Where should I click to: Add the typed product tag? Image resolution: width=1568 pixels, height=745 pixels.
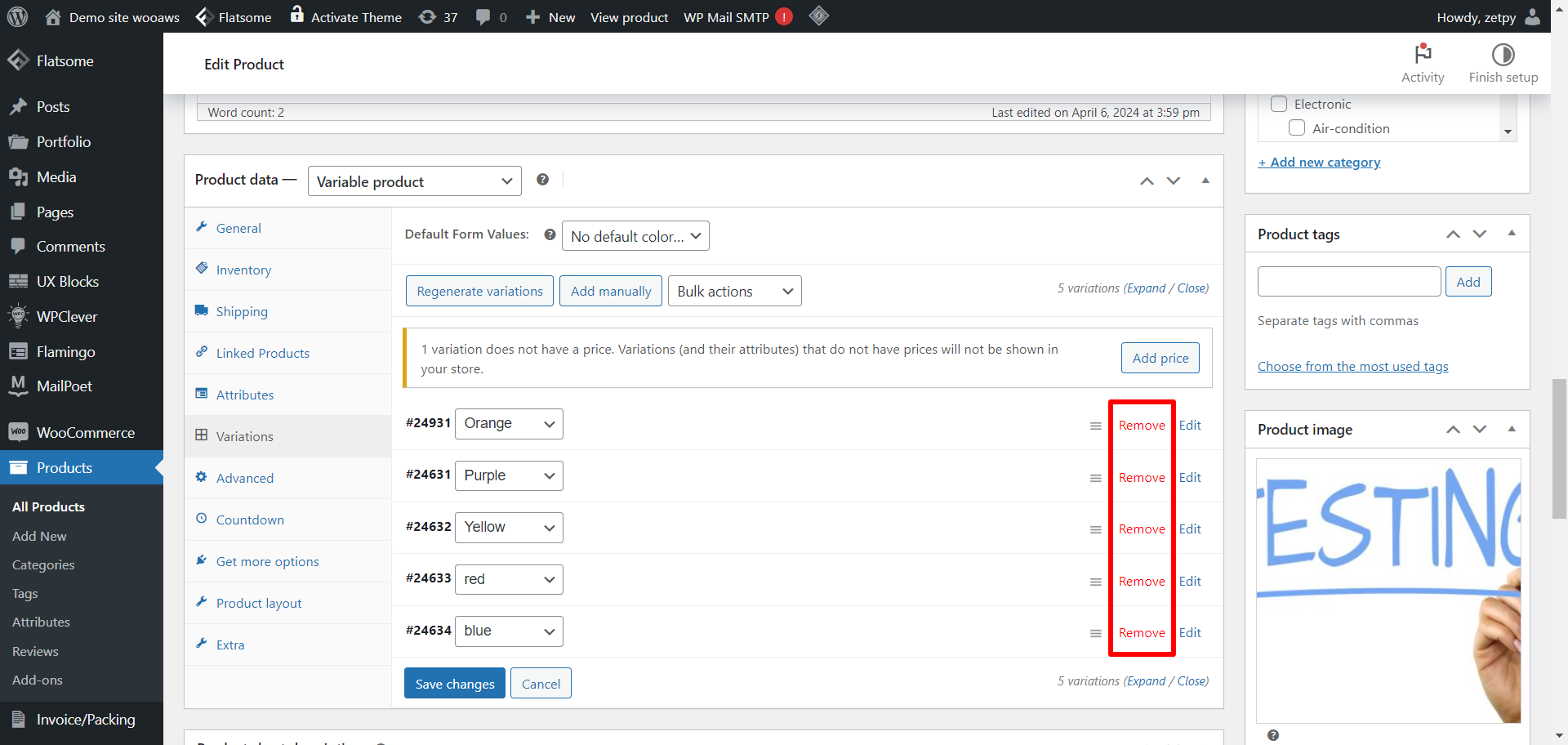coord(1468,282)
